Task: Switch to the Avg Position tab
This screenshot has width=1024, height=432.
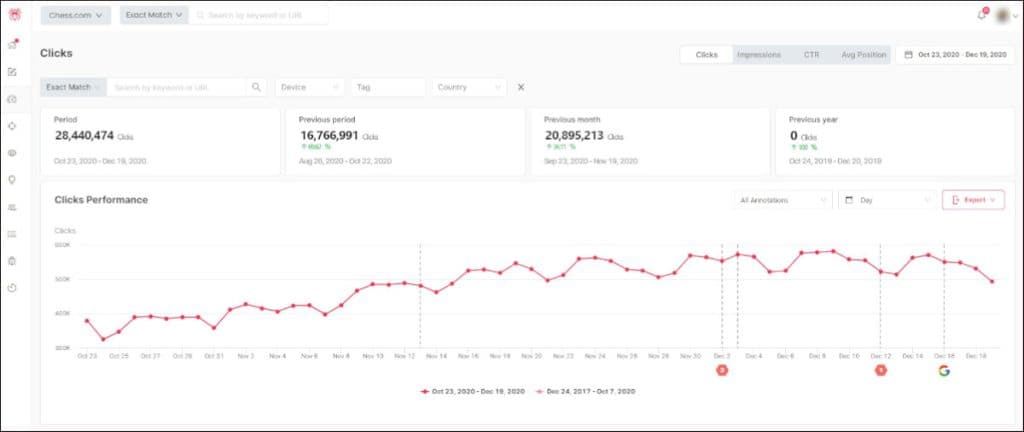Action: [863, 55]
